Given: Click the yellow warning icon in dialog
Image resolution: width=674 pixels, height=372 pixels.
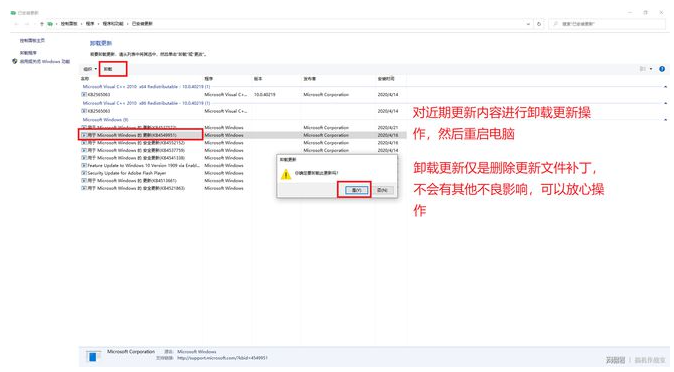Looking at the screenshot, I should (x=286, y=174).
